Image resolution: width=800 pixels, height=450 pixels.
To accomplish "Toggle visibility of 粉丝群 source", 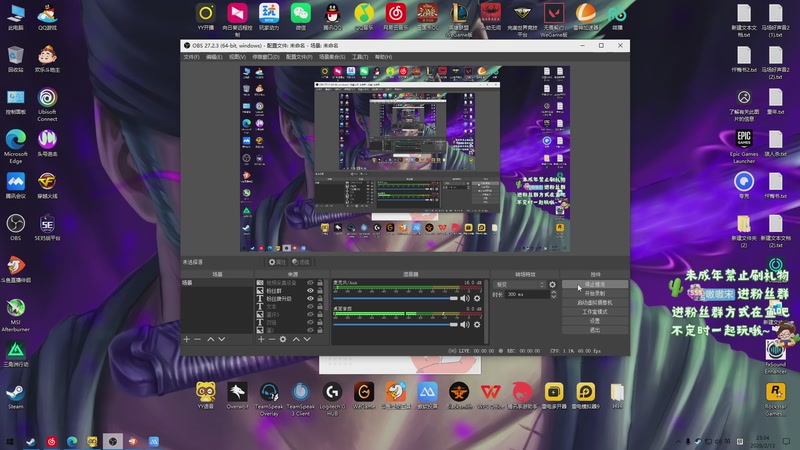I will [310, 291].
